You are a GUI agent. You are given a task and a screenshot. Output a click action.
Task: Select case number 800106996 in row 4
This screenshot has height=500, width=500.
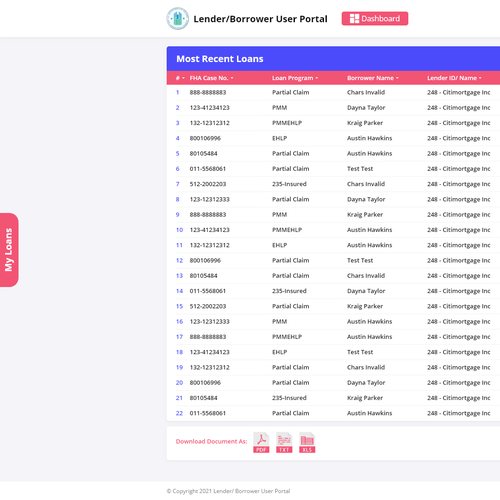click(205, 138)
